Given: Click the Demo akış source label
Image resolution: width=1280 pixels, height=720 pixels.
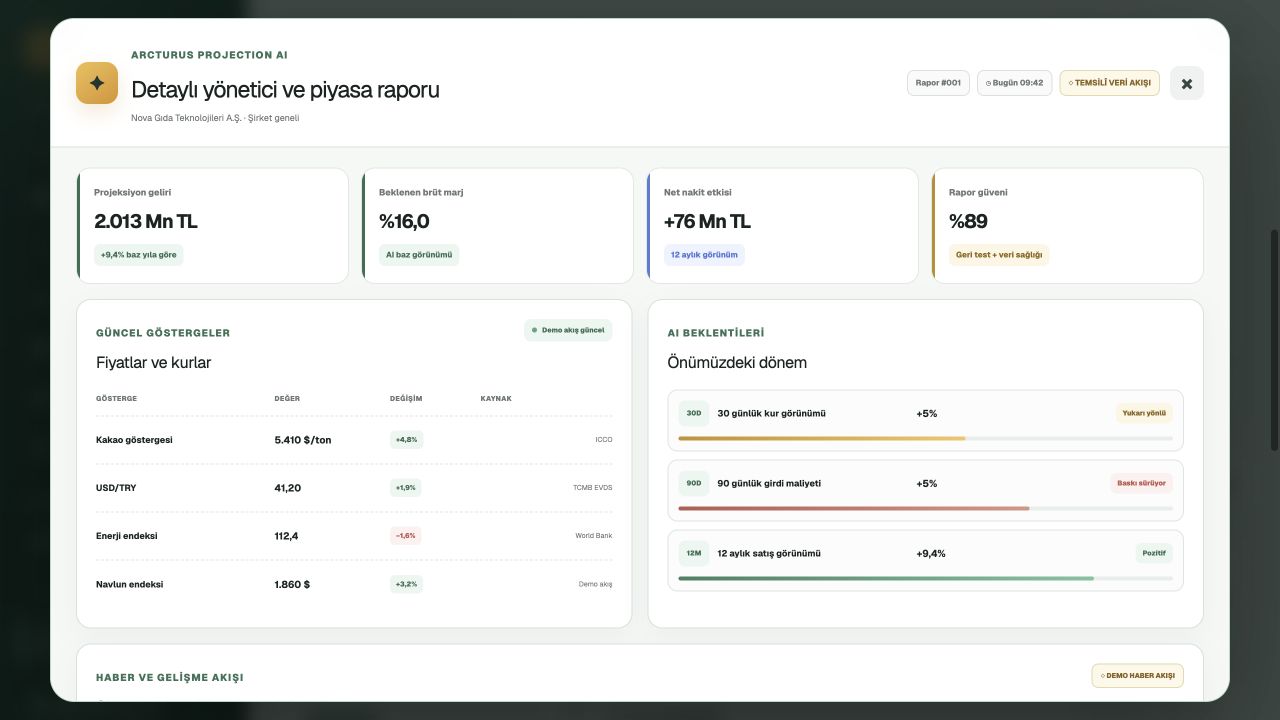Looking at the screenshot, I should point(595,584).
